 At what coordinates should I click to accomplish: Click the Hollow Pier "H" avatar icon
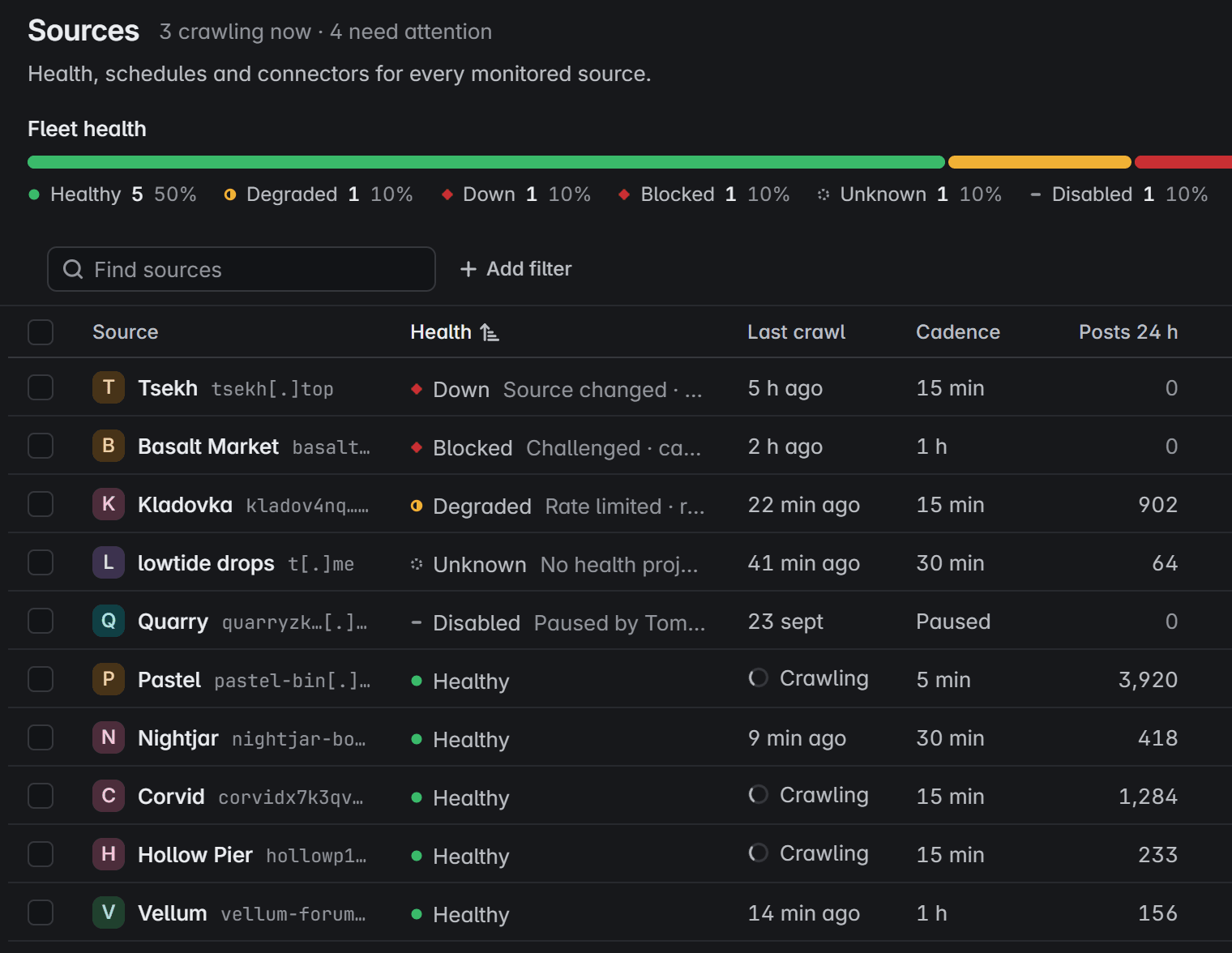pyautogui.click(x=109, y=854)
